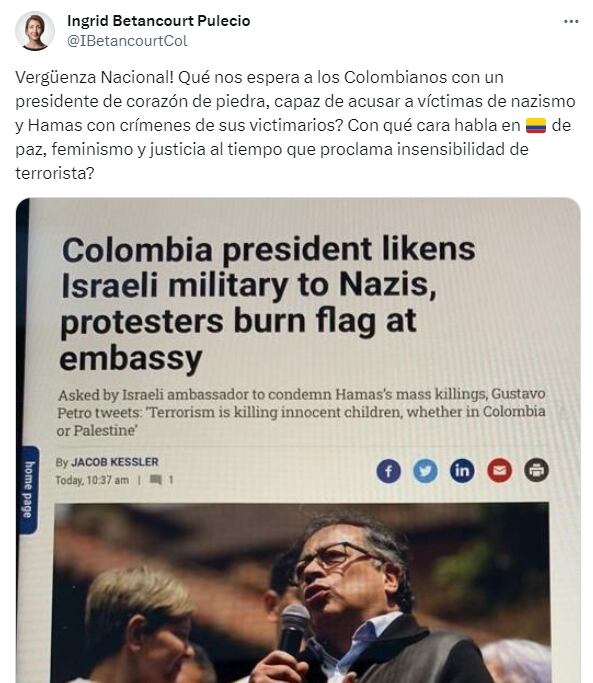Click the comment bubble icon beside count
This screenshot has width=593, height=683.
point(156,480)
